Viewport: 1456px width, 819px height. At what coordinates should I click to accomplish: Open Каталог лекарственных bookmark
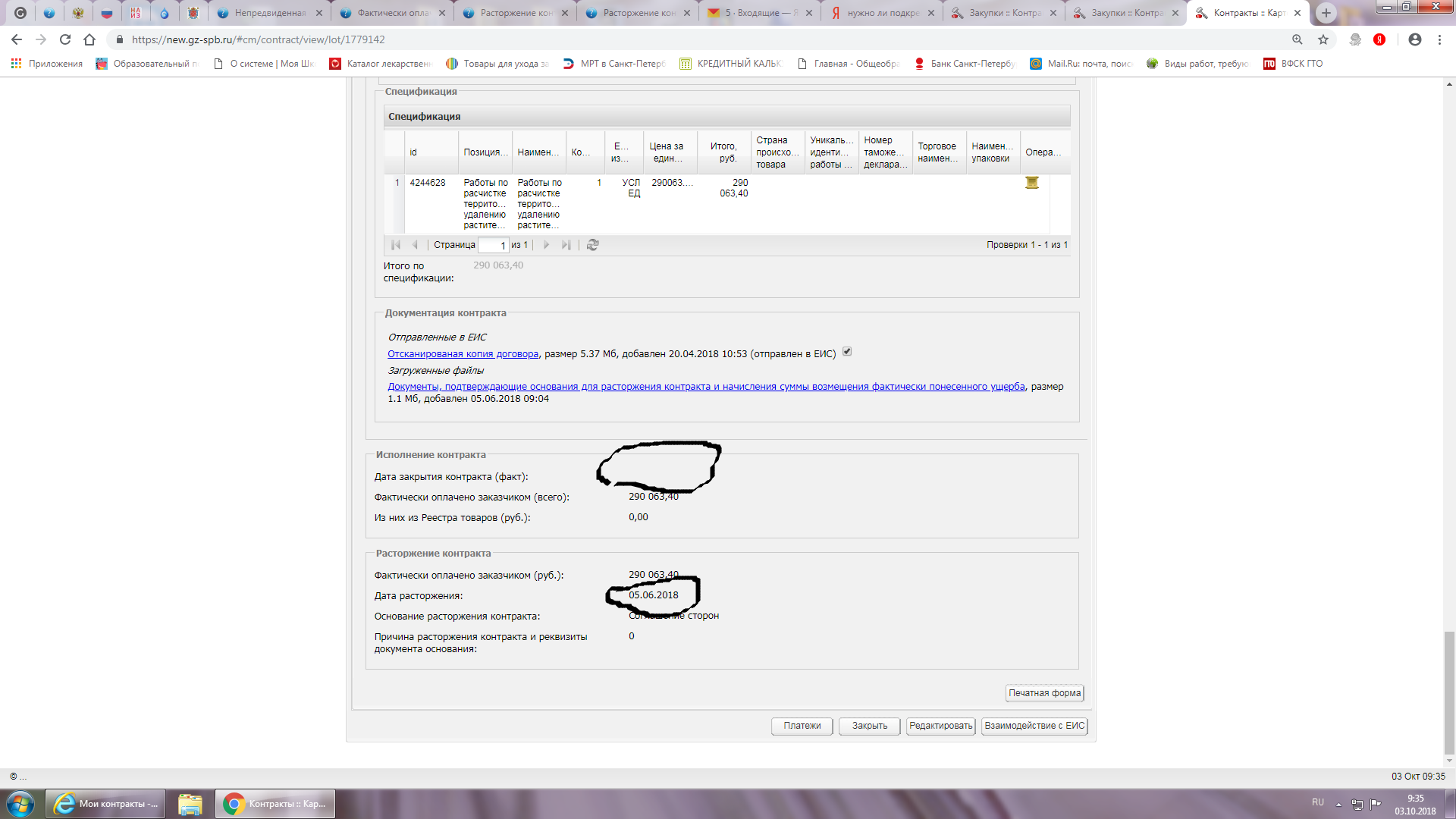[x=381, y=64]
